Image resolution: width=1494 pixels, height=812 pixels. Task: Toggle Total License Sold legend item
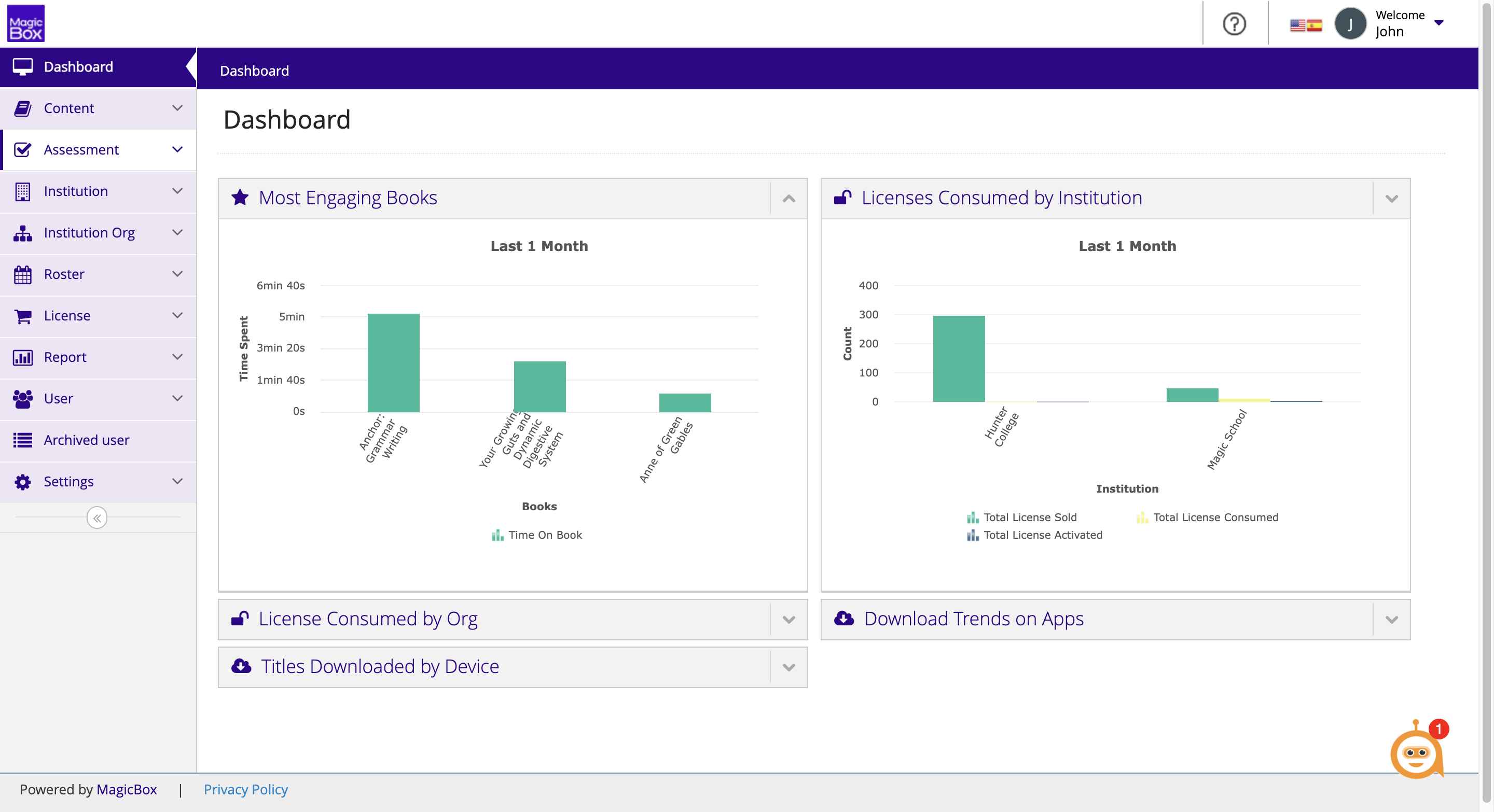point(1021,517)
